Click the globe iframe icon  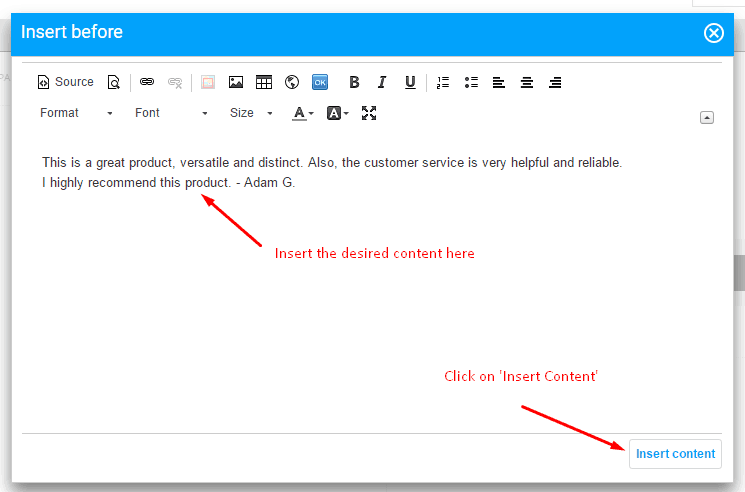[x=292, y=82]
